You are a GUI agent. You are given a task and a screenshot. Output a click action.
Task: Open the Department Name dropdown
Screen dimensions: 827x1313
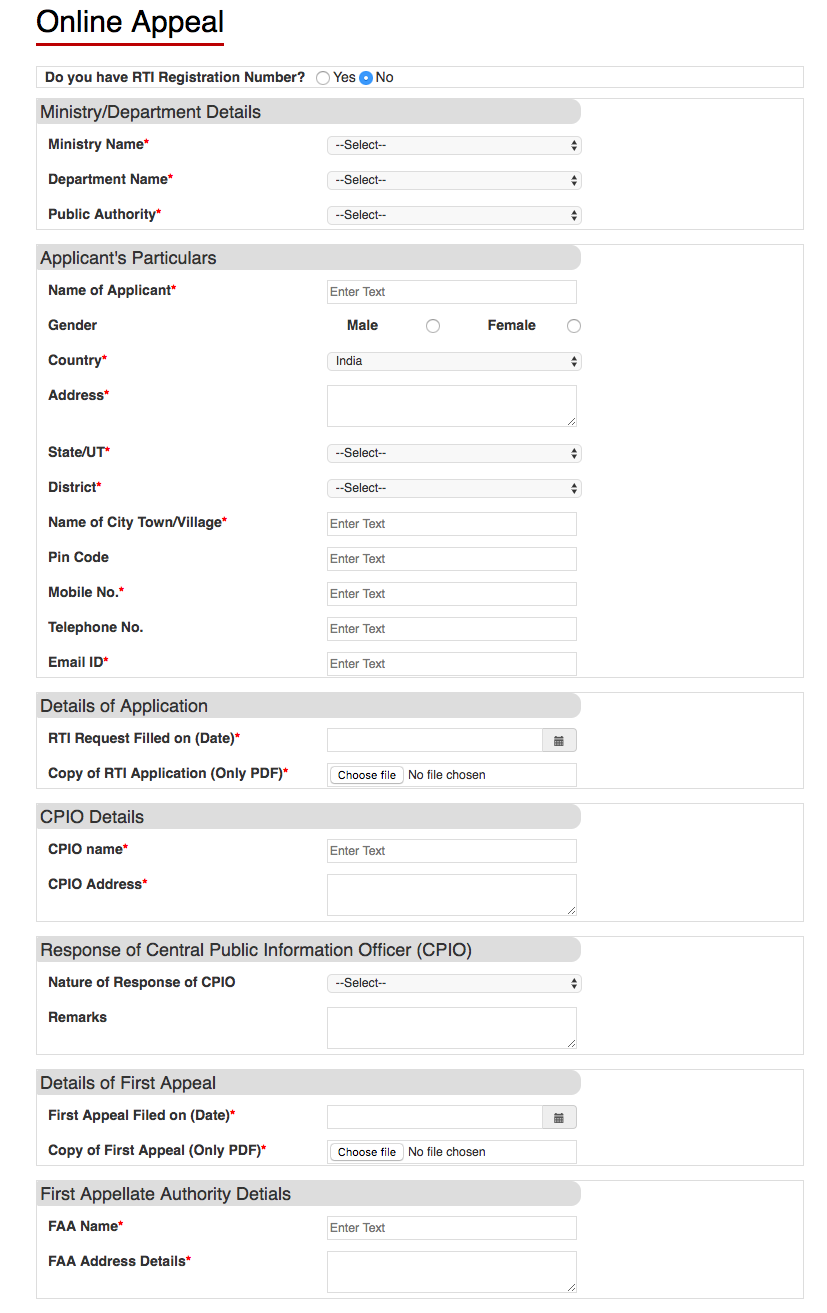[x=454, y=181]
